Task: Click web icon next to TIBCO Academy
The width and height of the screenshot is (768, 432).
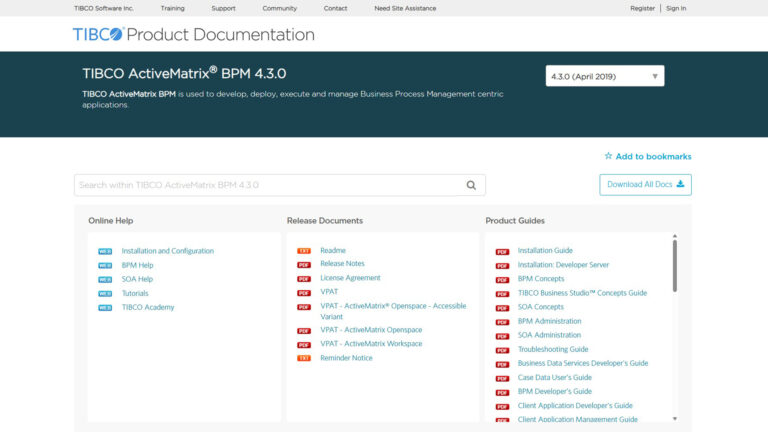Action: pos(105,308)
